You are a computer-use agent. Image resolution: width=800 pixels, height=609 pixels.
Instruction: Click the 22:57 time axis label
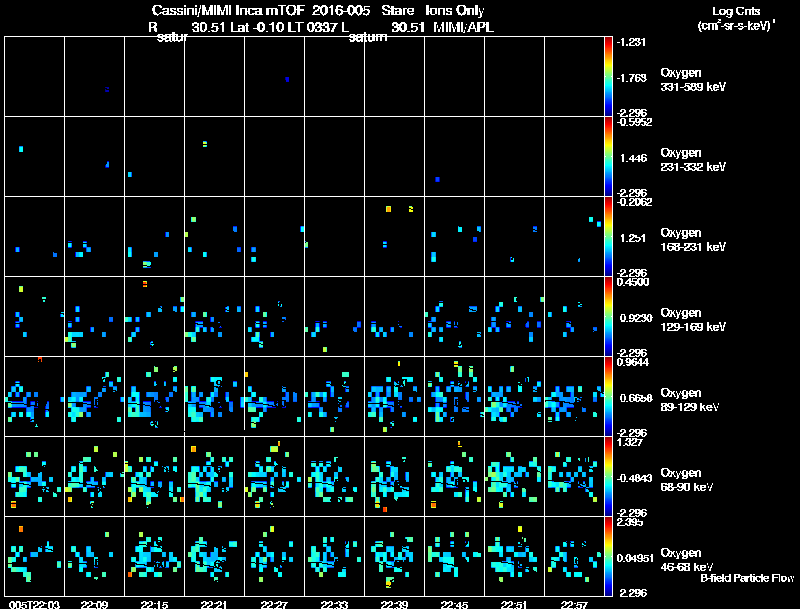574,604
